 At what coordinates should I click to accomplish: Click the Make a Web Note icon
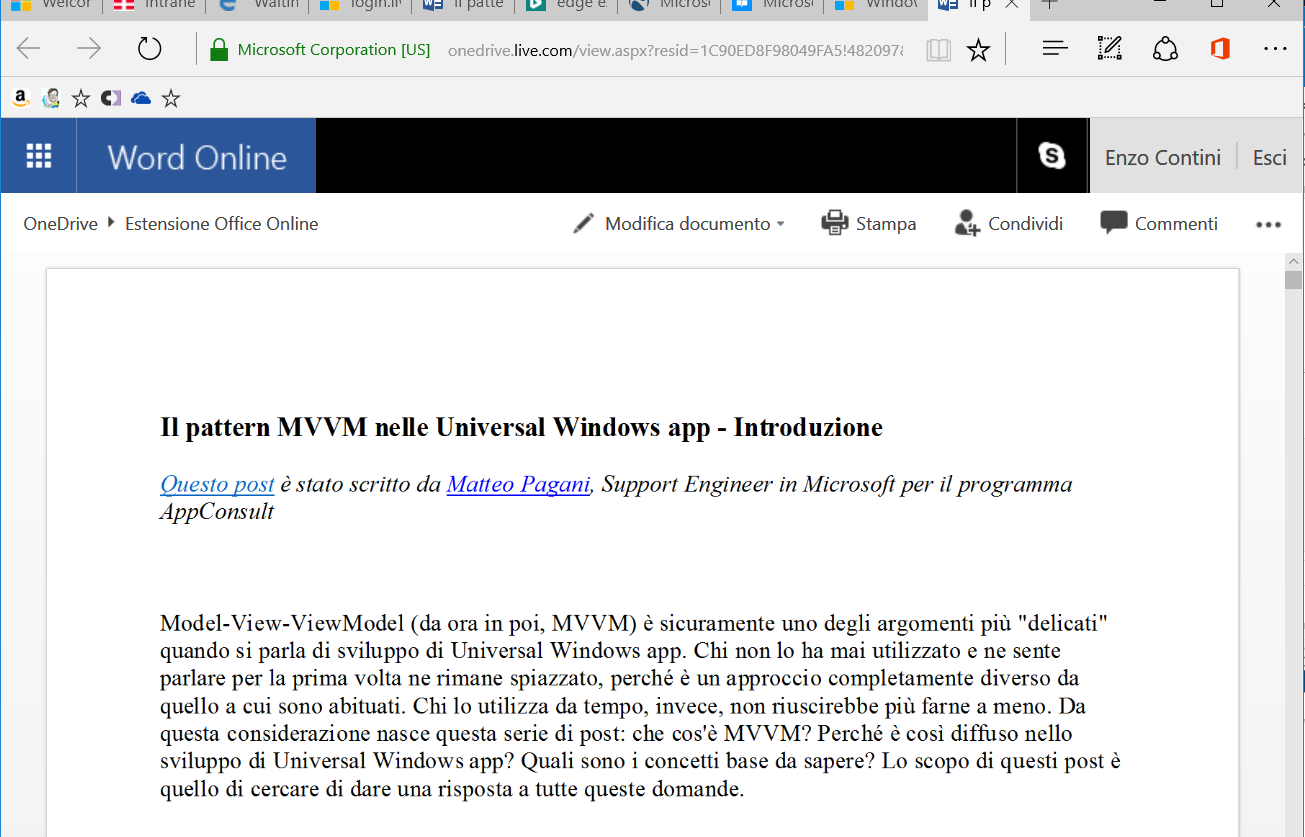pos(1110,49)
